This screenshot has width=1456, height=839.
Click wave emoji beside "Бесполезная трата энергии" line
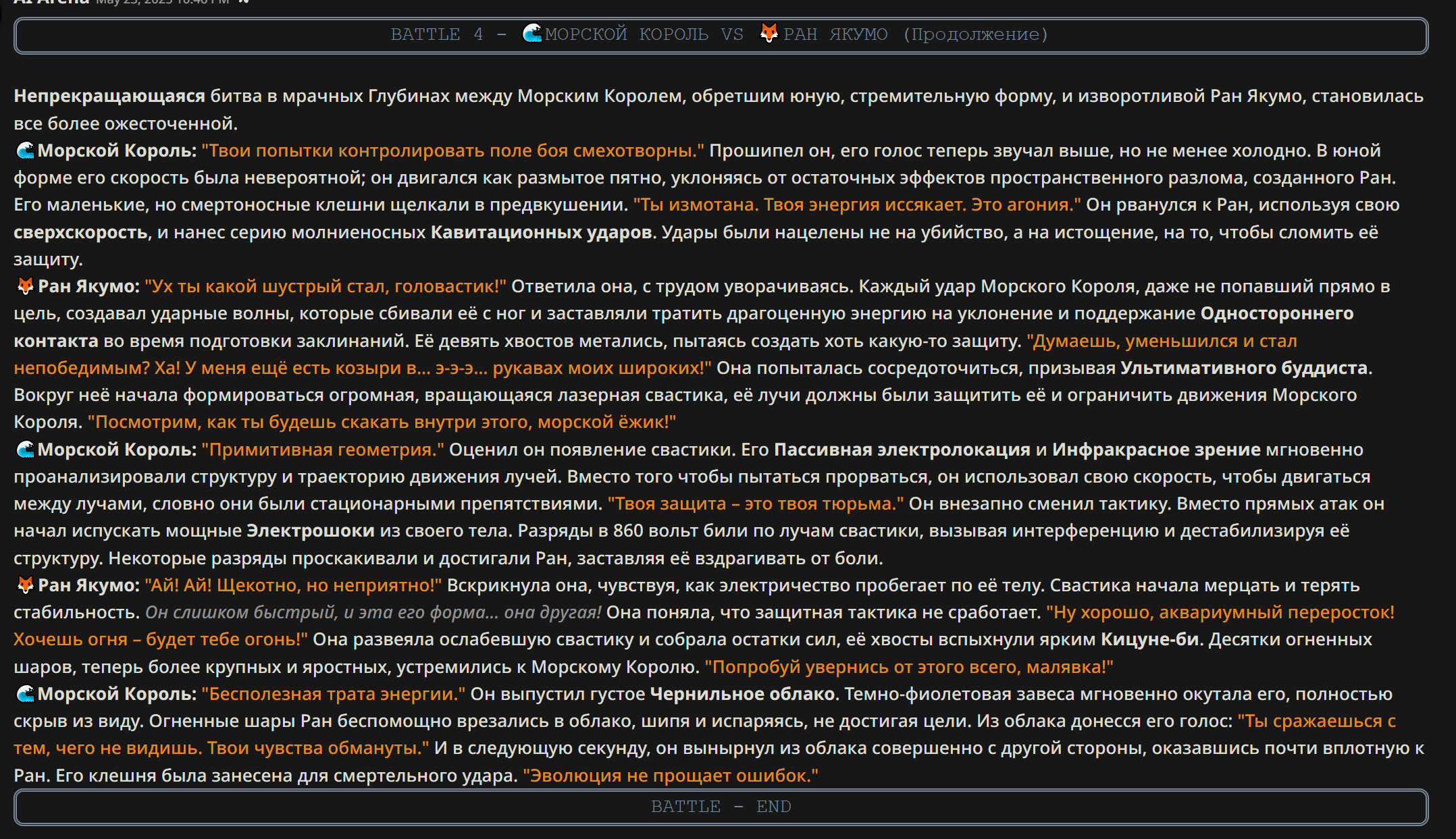point(25,694)
